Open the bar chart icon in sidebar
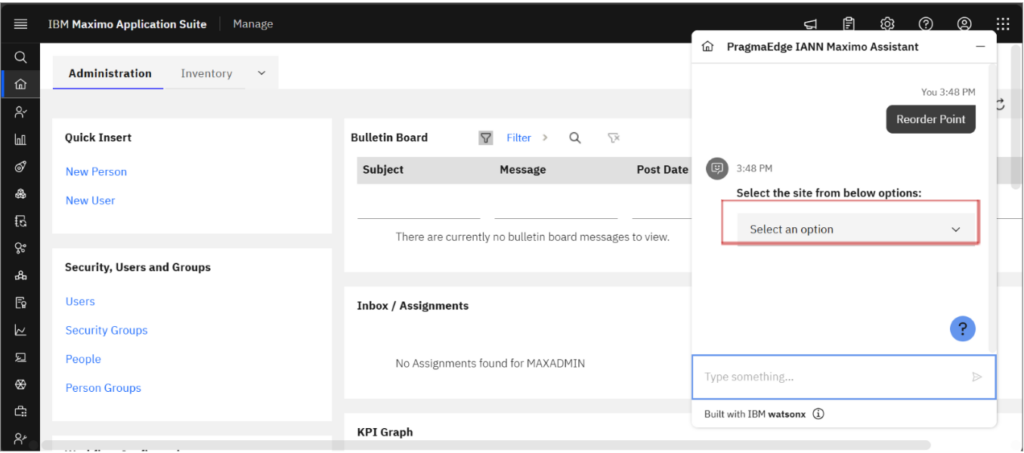This screenshot has width=1024, height=453. (20, 140)
